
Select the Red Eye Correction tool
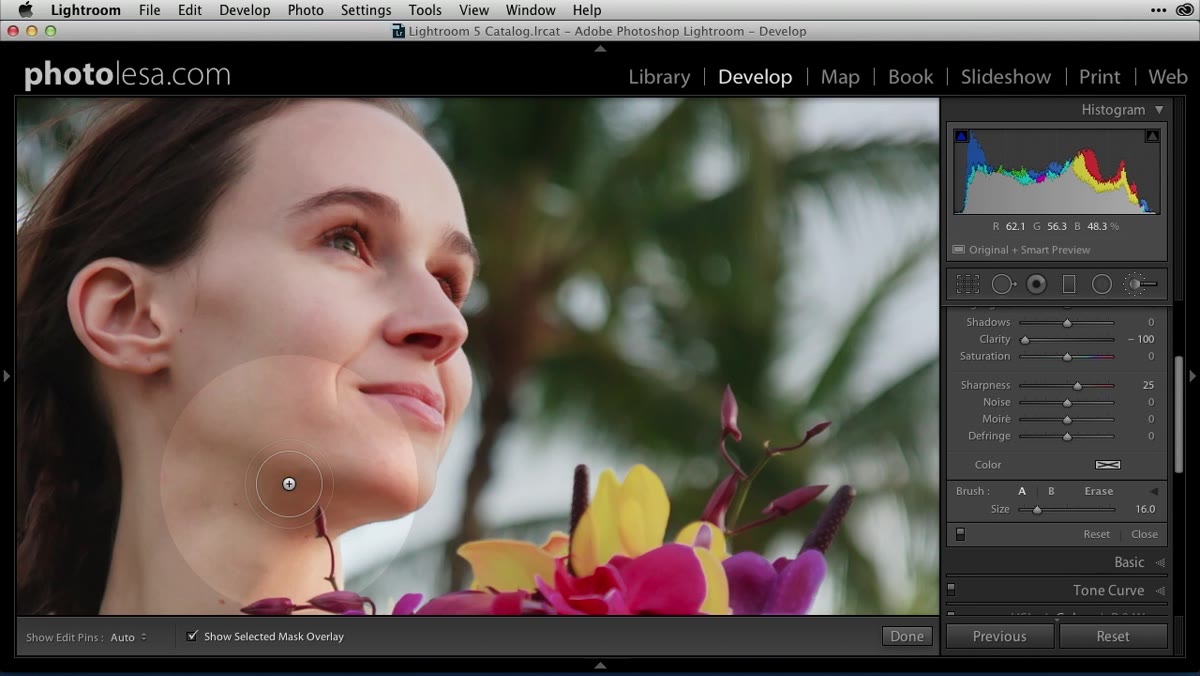click(x=1037, y=285)
